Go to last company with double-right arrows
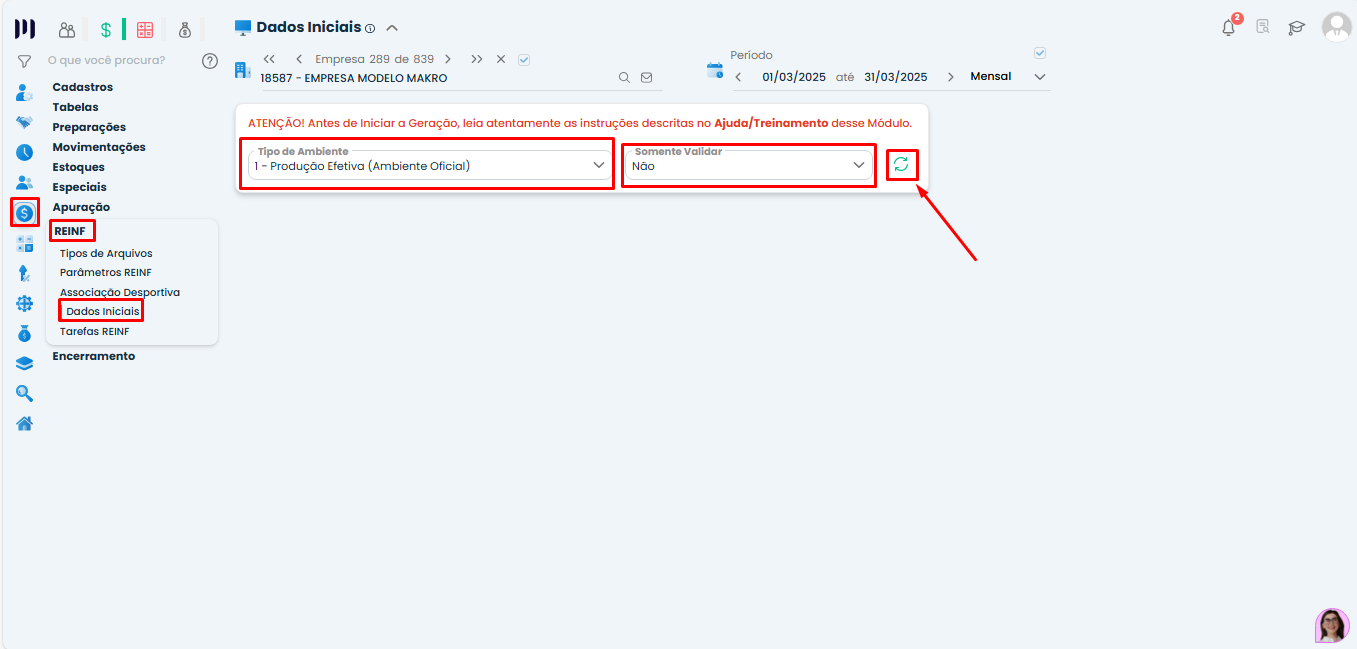Viewport: 1357px width, 649px height. click(x=477, y=59)
